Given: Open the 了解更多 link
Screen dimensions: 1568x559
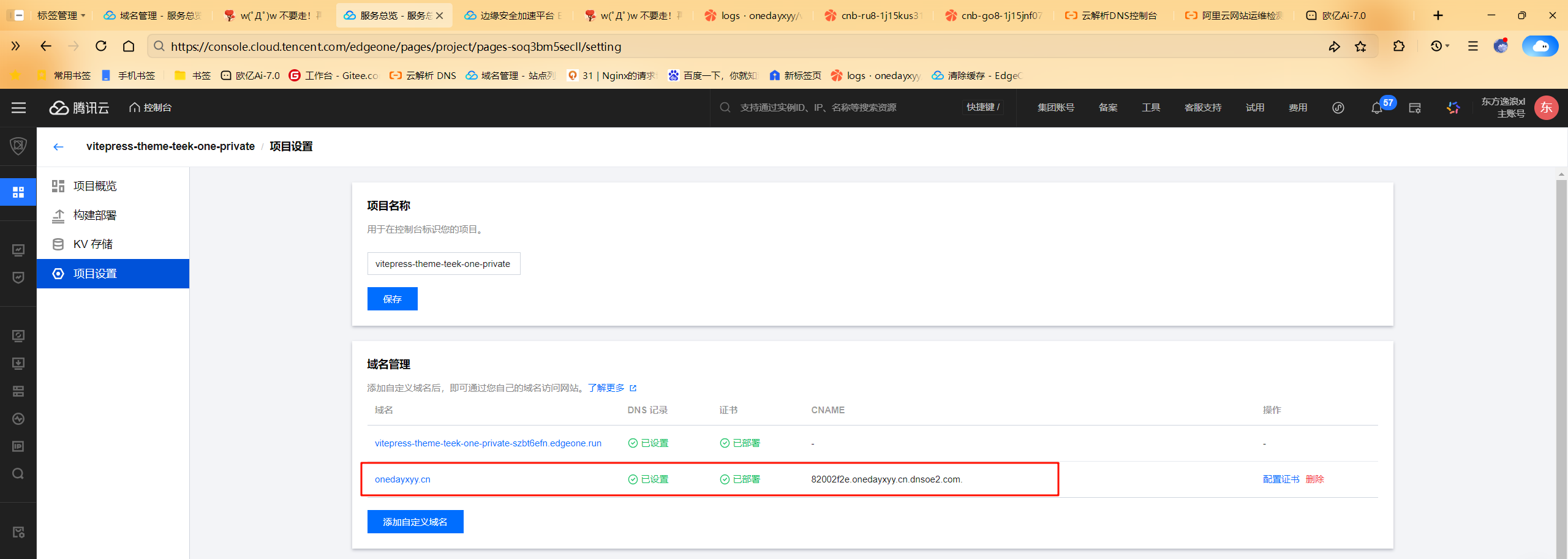Looking at the screenshot, I should tap(612, 388).
